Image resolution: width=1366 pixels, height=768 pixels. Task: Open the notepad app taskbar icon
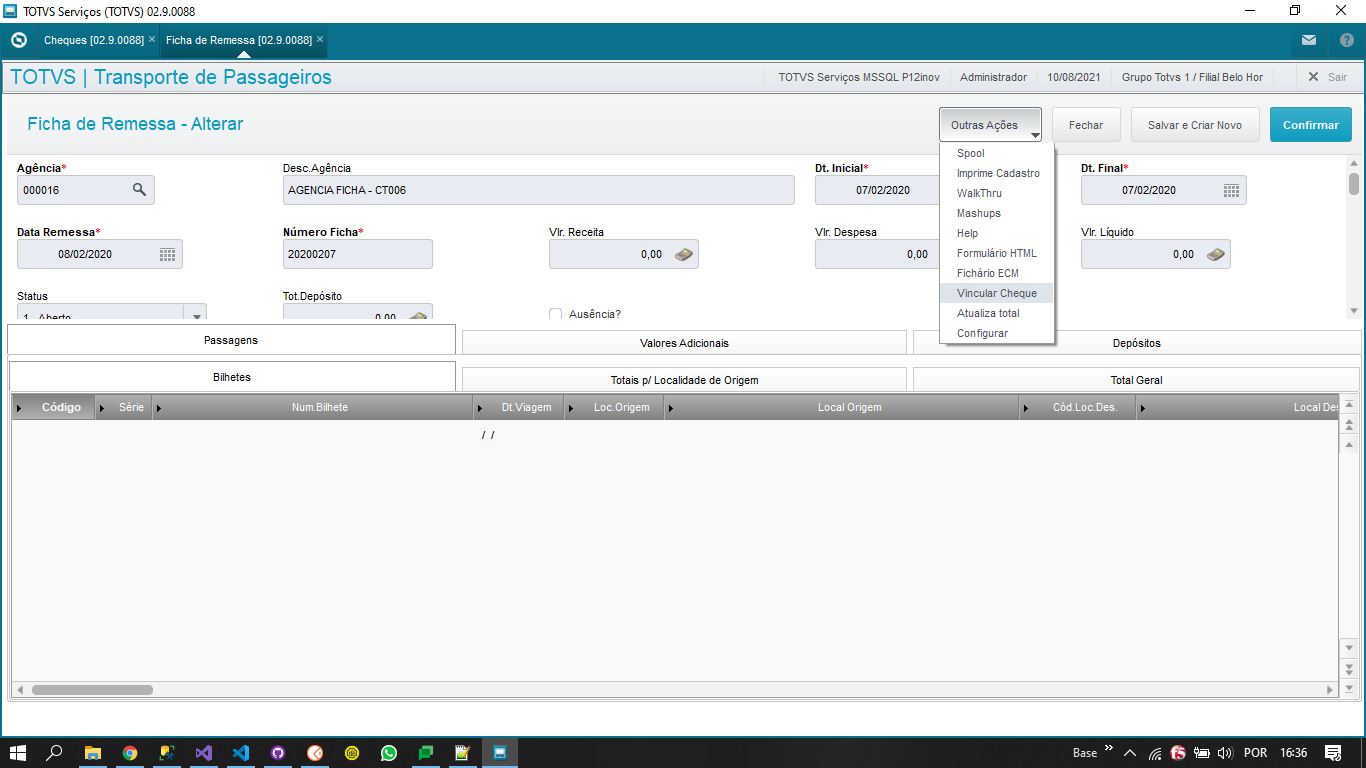tap(463, 753)
